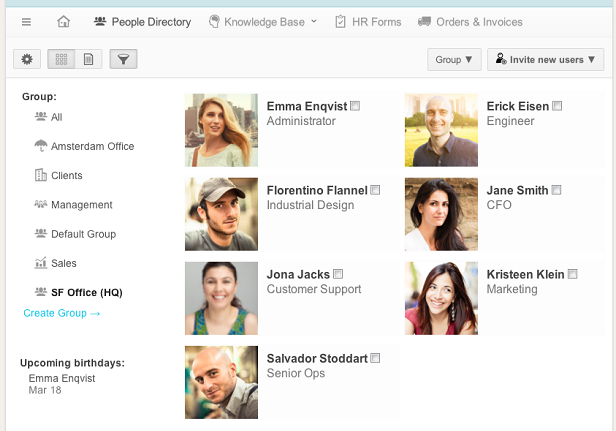This screenshot has height=431, width=616.
Task: Click Emma Enqvist under Upcoming birthdays
Action: tap(62, 378)
